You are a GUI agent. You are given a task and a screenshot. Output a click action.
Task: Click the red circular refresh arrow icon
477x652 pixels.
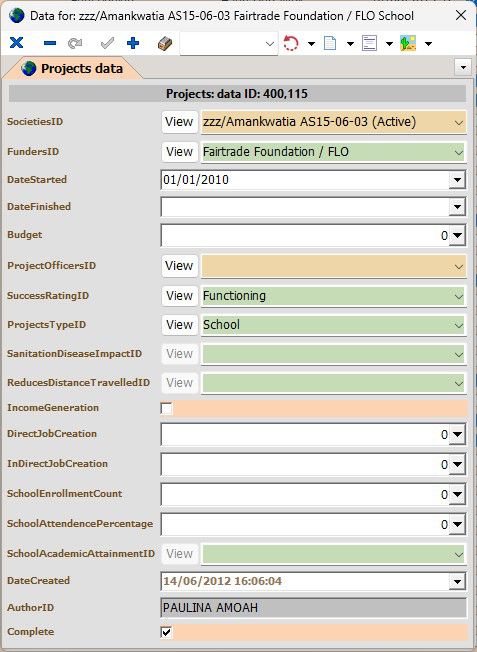pos(291,43)
